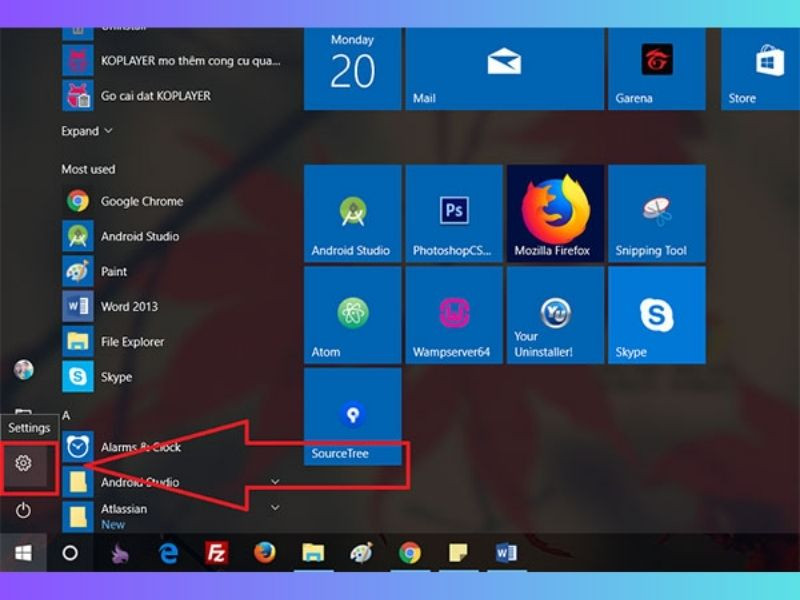The width and height of the screenshot is (800, 600).
Task: Open Paint from Most used list
Action: pyautogui.click(x=95, y=271)
